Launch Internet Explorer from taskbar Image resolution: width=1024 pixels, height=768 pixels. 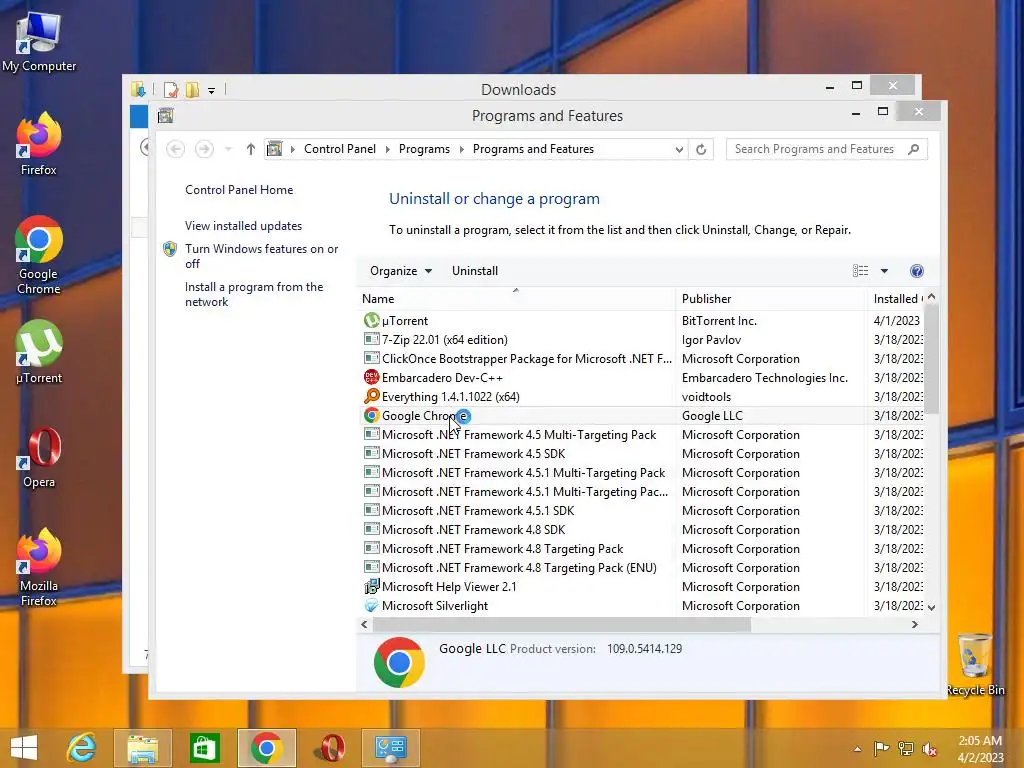pos(82,748)
